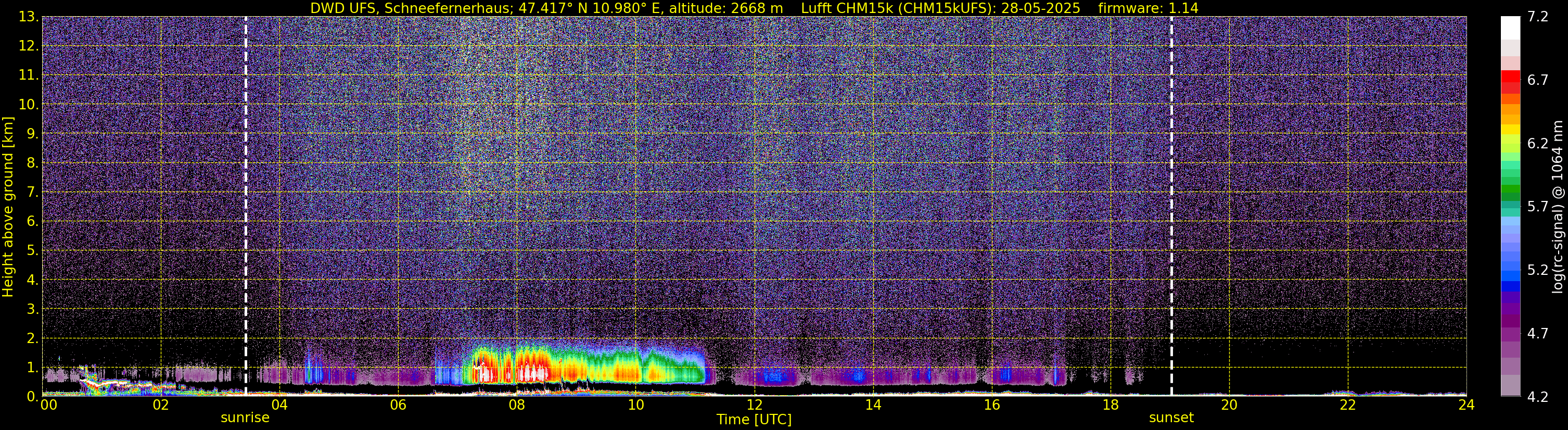
Task: Click the height axis tick label 8
Action: [x=33, y=163]
